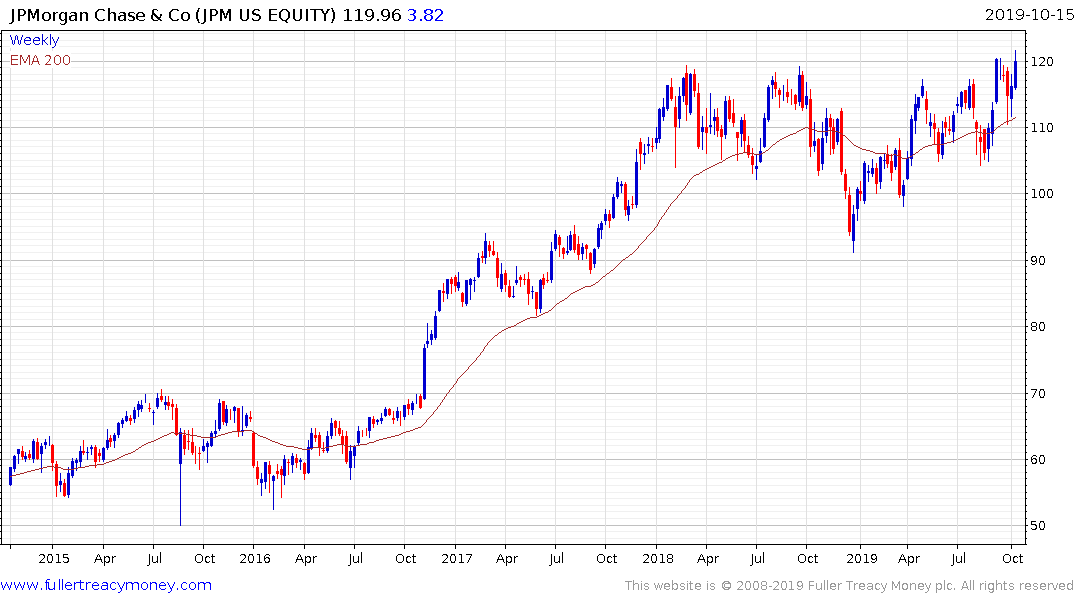This screenshot has height=600, width=1075.
Task: Click the 50 price axis label
Action: (x=1039, y=526)
